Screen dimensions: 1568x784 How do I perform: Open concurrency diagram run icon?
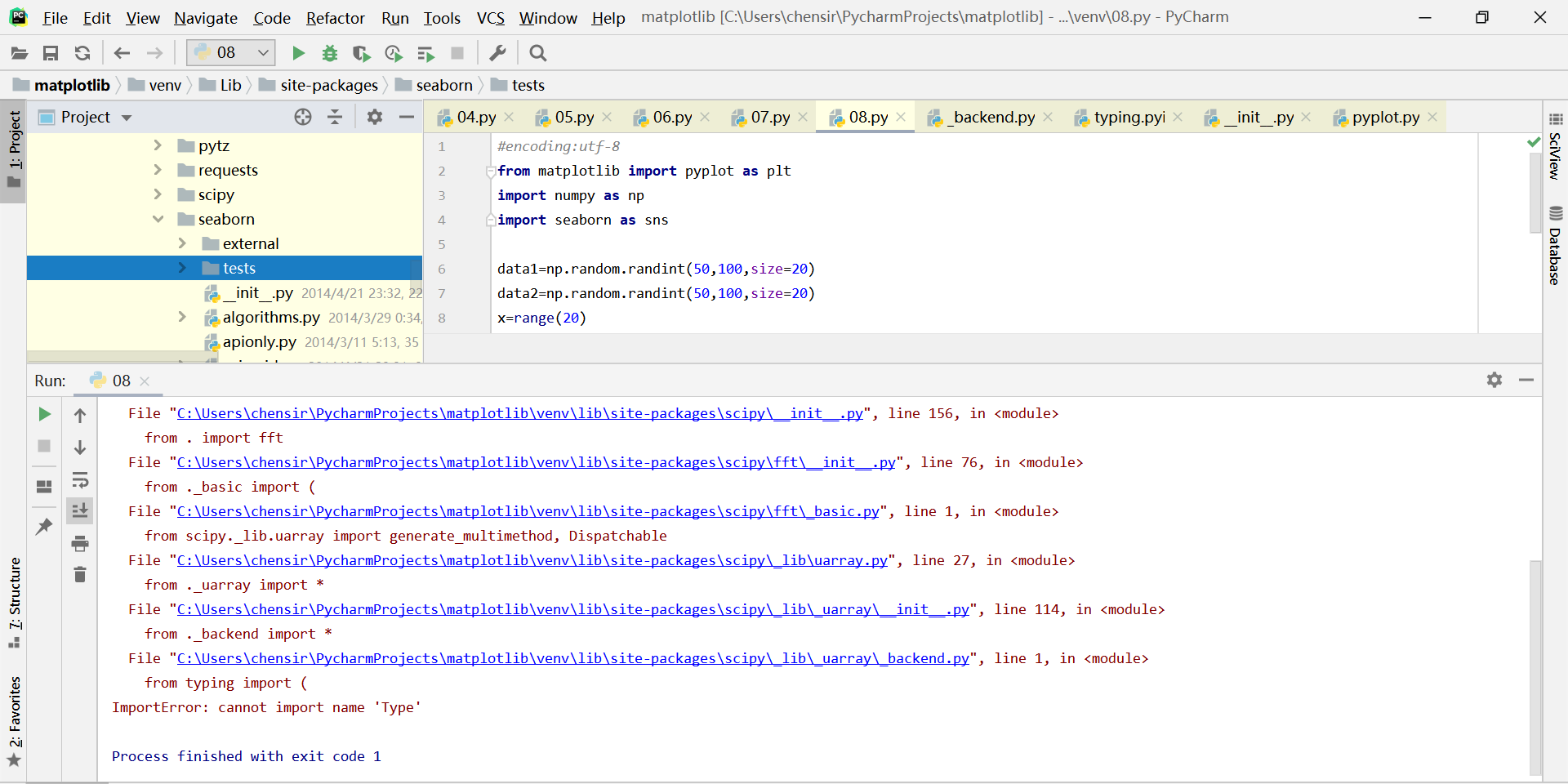(425, 53)
